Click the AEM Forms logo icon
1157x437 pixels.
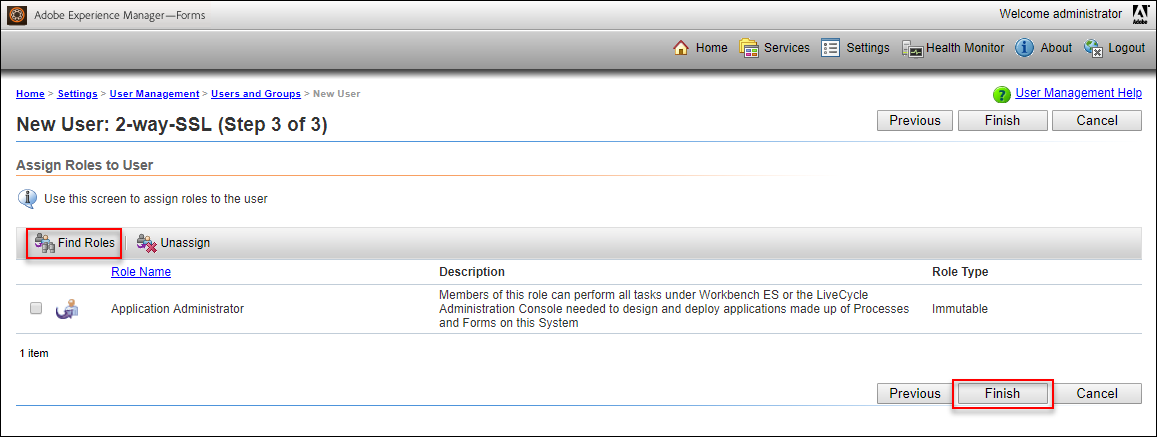coord(16,15)
